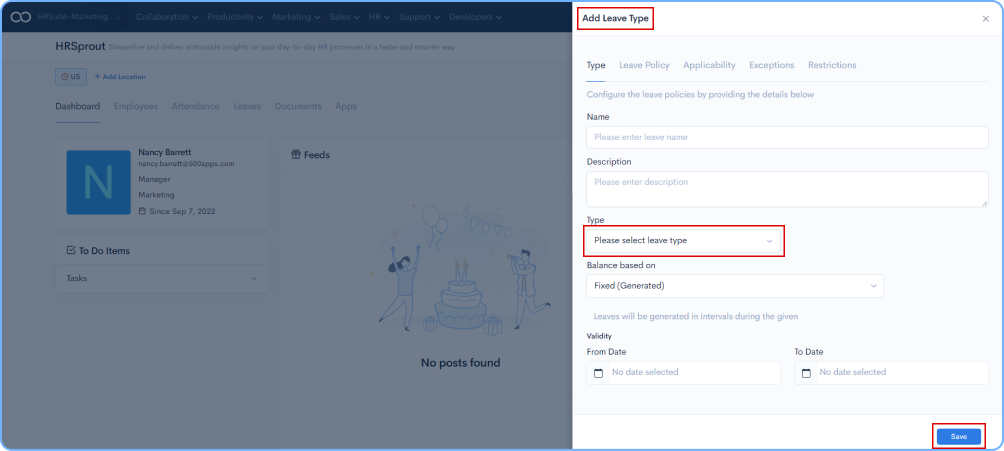Open the Please select leave type dropdown
The image size is (1004, 451).
pos(683,241)
